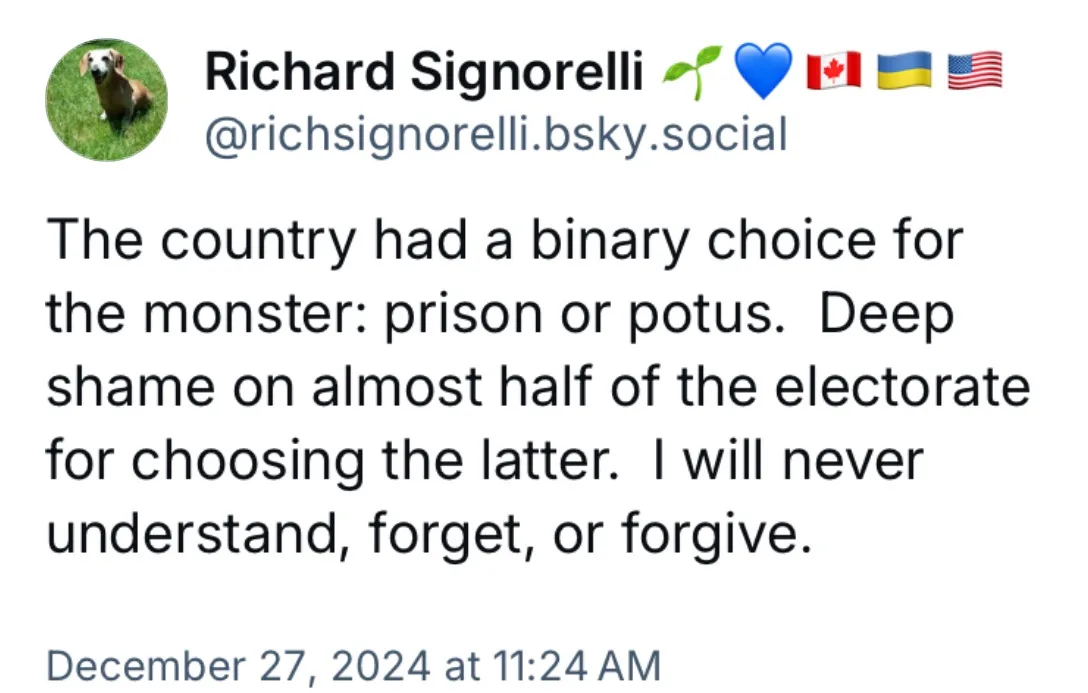Open the December 27, 2024 date link
1088x693 pixels.
tap(238, 665)
